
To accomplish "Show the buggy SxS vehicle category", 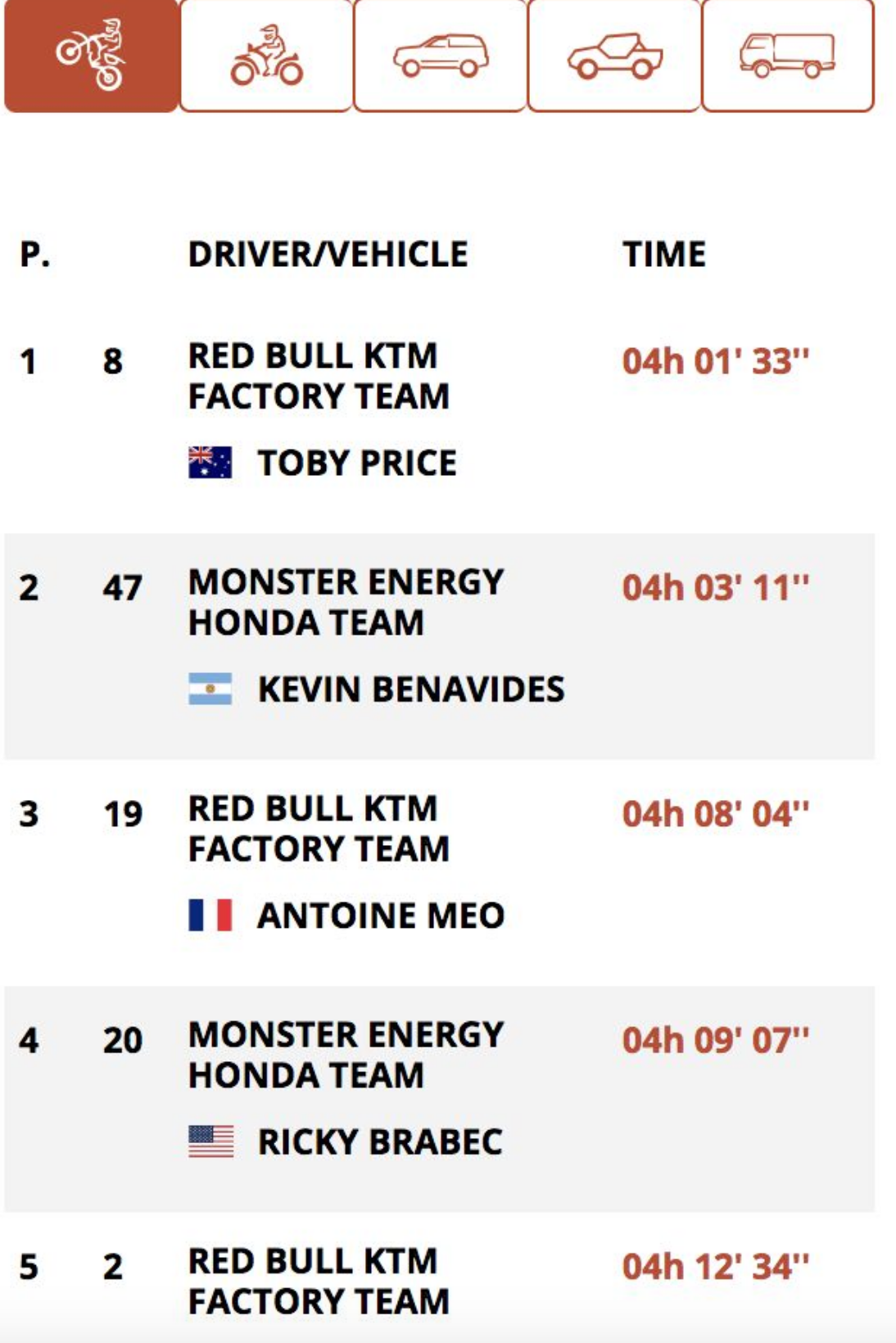I will (615, 55).
